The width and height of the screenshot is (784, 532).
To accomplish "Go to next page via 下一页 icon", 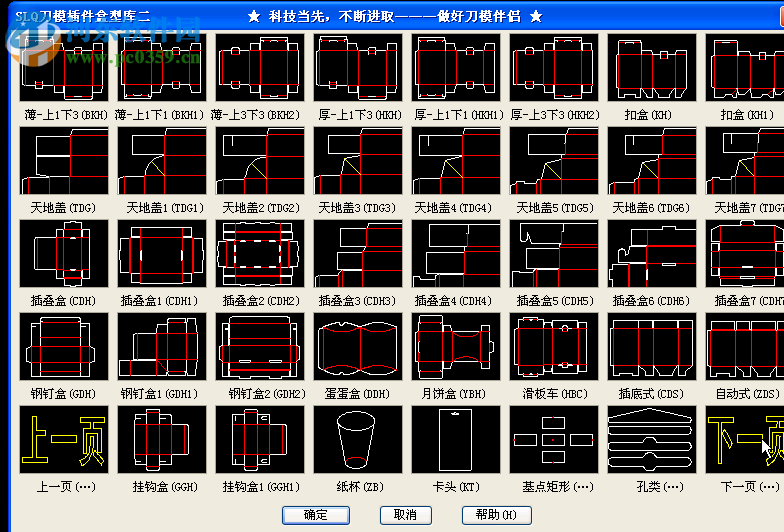I will tap(744, 440).
